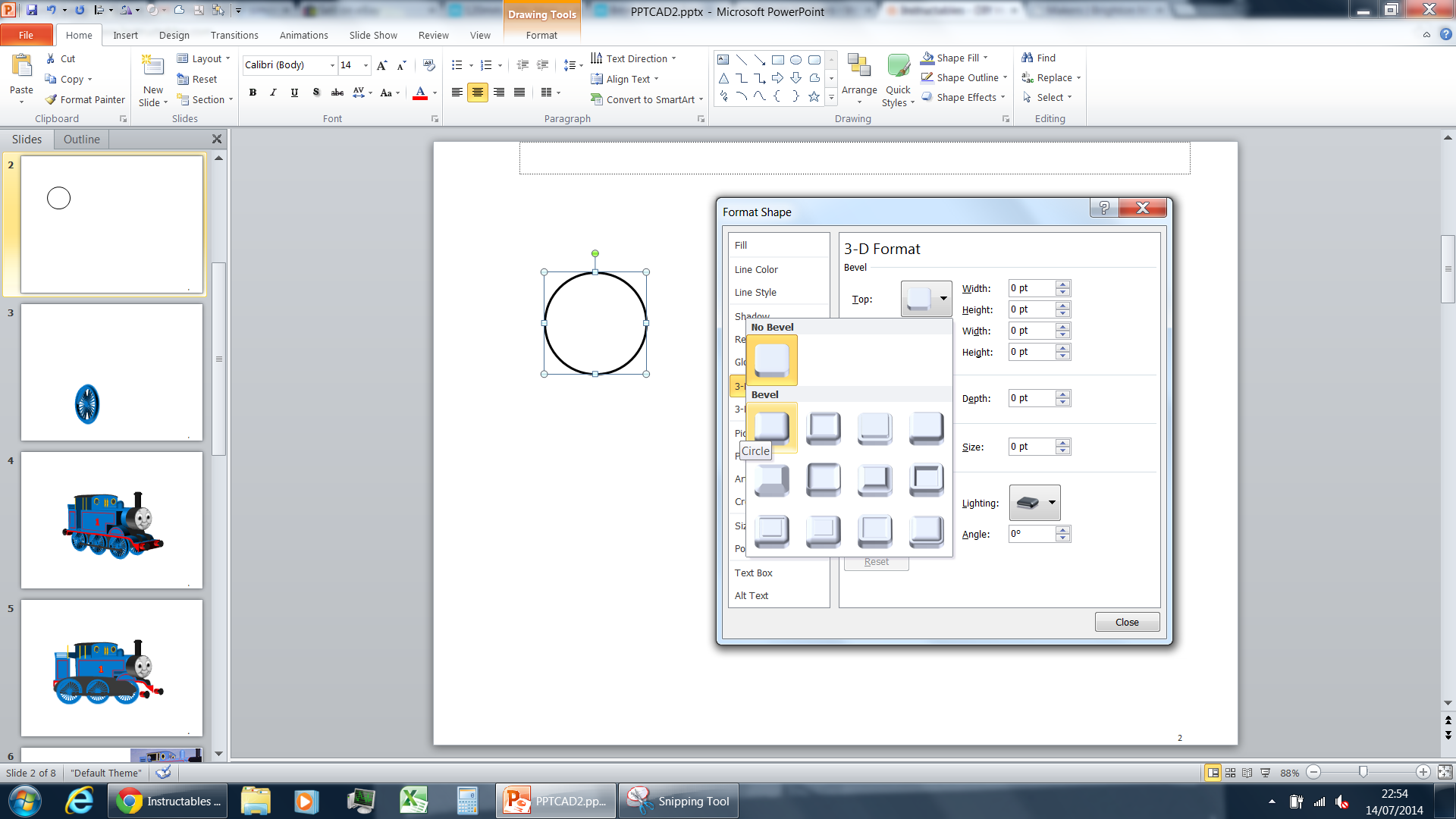Click Close button in Format Shape
The image size is (1456, 819).
click(x=1127, y=622)
